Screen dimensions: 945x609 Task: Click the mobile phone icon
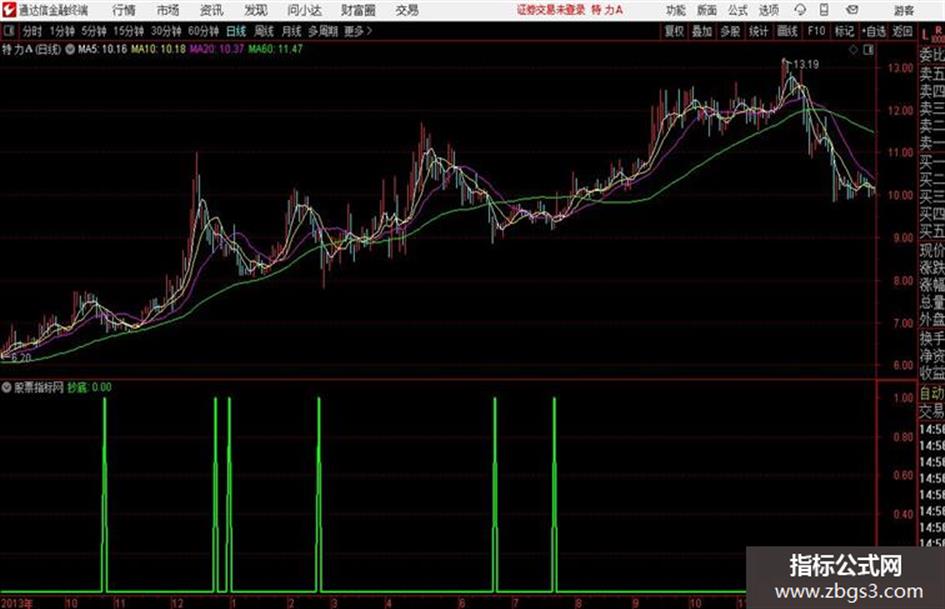pos(824,10)
